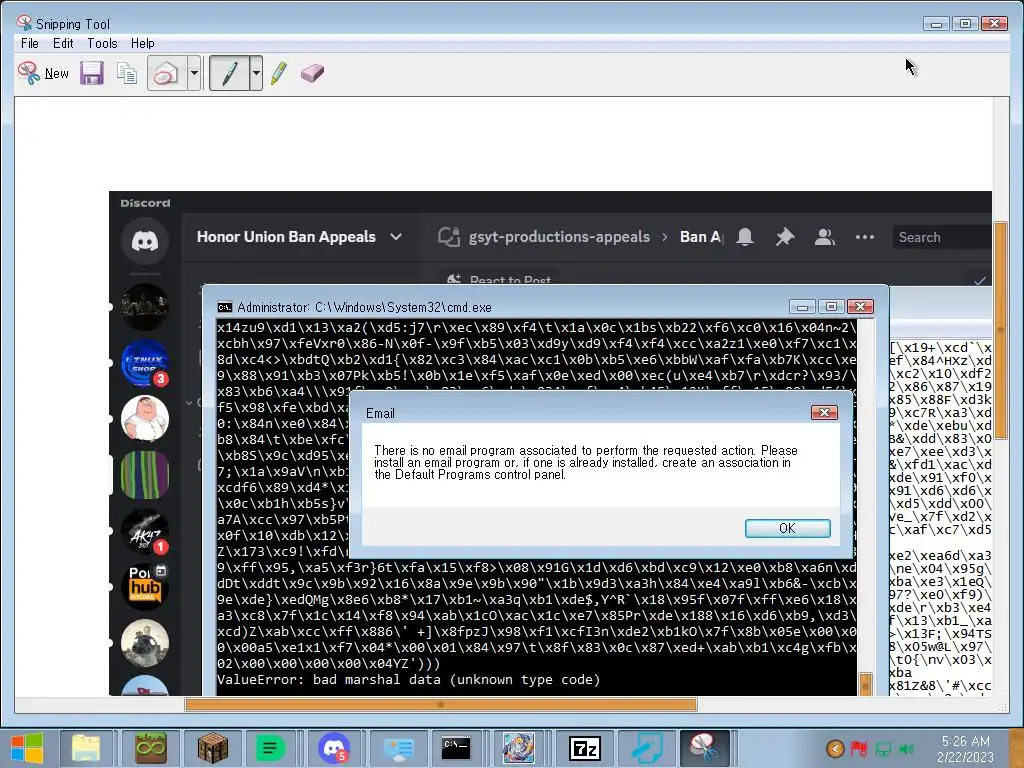Click gsyt-productions-appeals channel name
The image size is (1024, 768).
coord(559,237)
